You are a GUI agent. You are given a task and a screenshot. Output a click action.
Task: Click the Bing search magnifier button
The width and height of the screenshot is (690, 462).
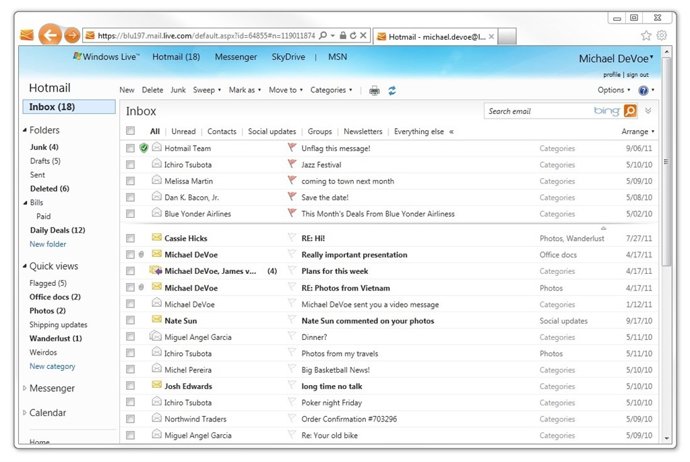click(630, 111)
